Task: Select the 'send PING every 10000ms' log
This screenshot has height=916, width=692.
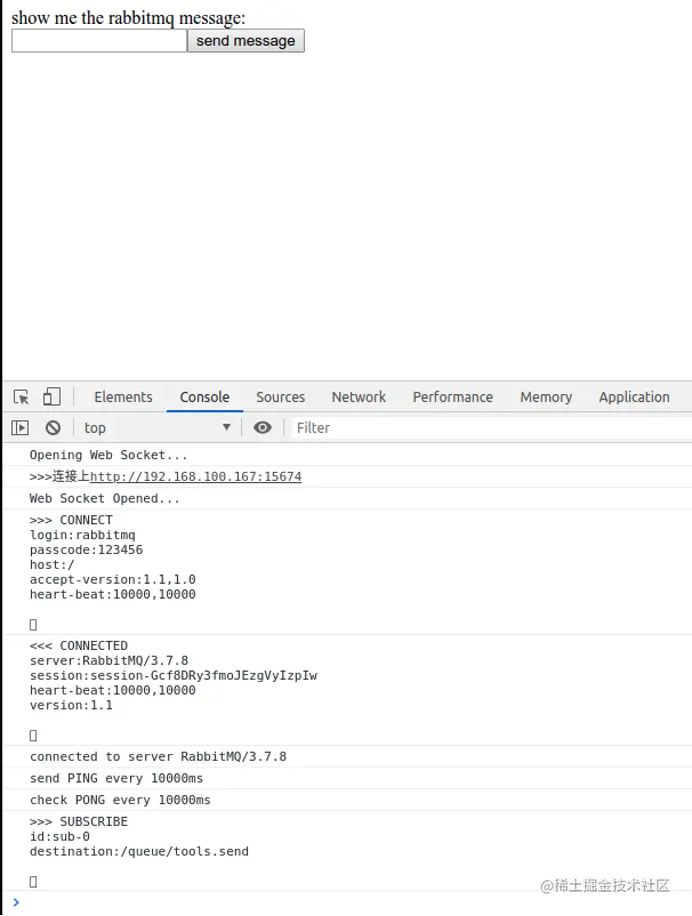Action: click(x=116, y=778)
